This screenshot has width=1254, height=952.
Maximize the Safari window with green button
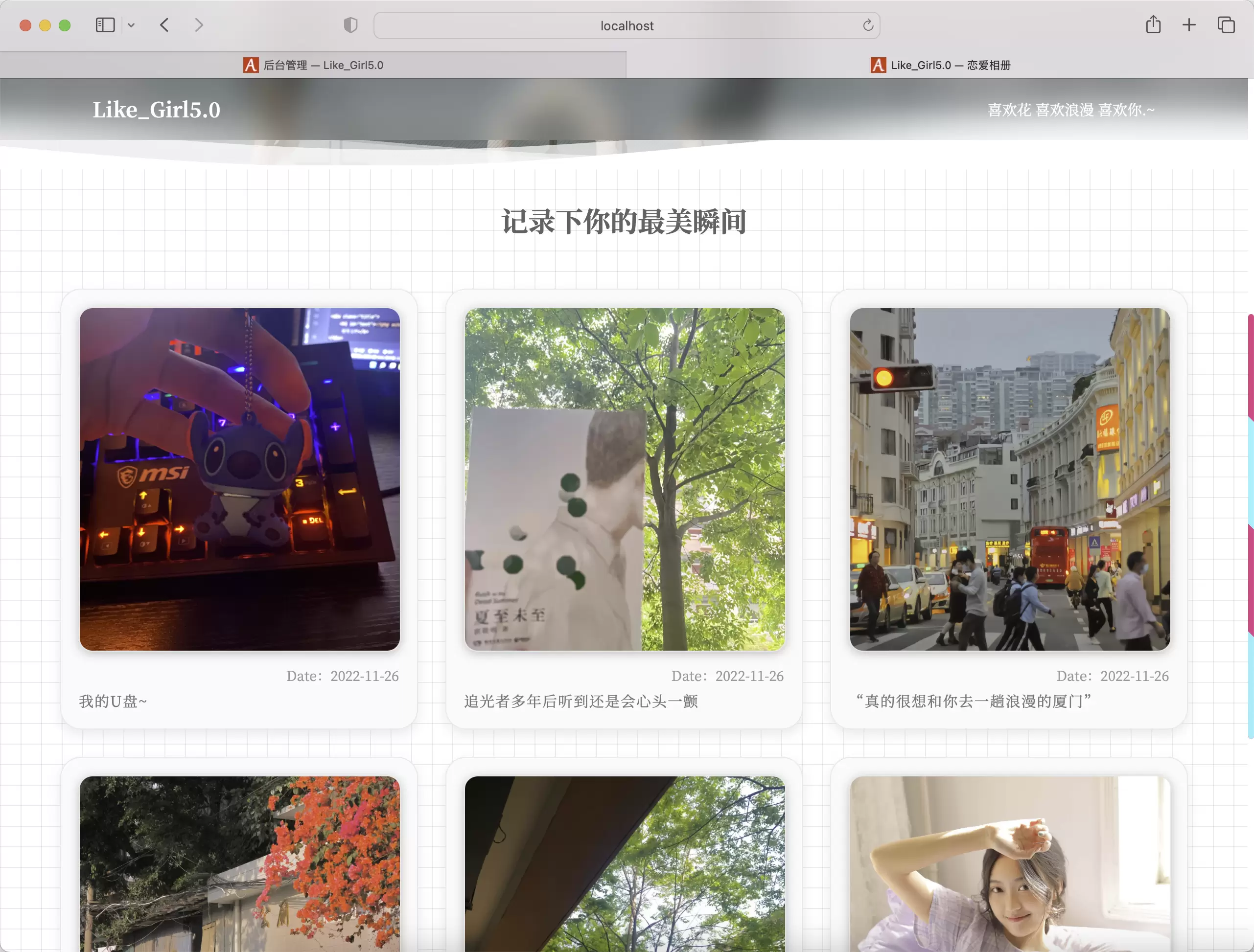pyautogui.click(x=65, y=25)
